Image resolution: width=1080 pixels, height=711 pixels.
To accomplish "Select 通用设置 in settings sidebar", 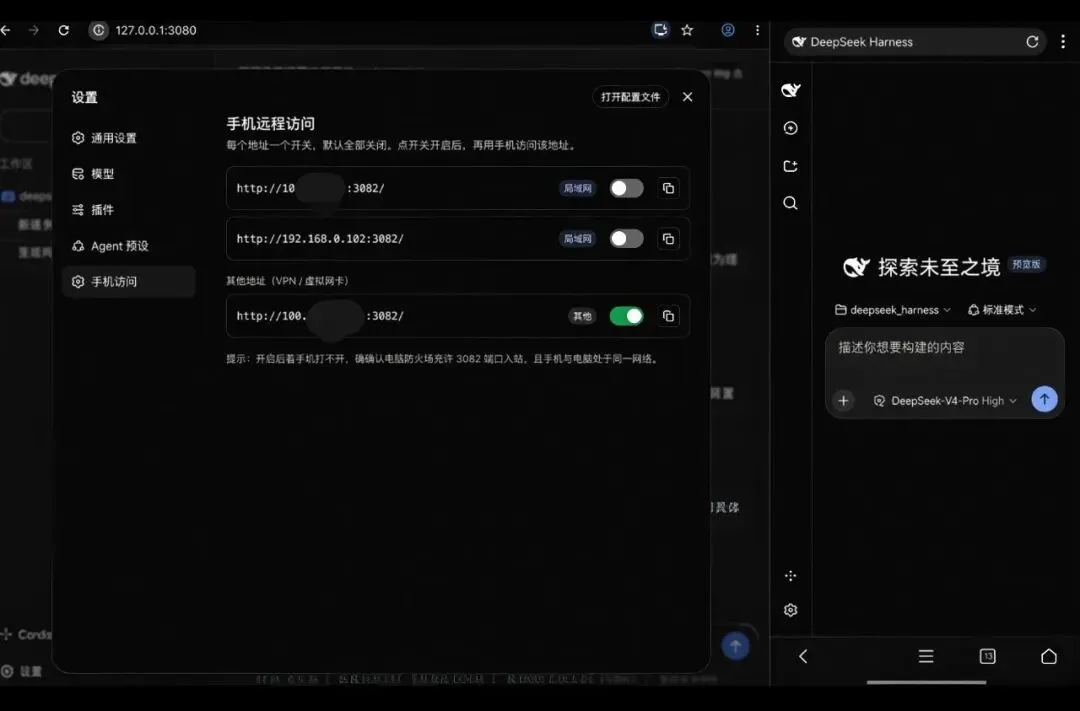I will (129, 138).
